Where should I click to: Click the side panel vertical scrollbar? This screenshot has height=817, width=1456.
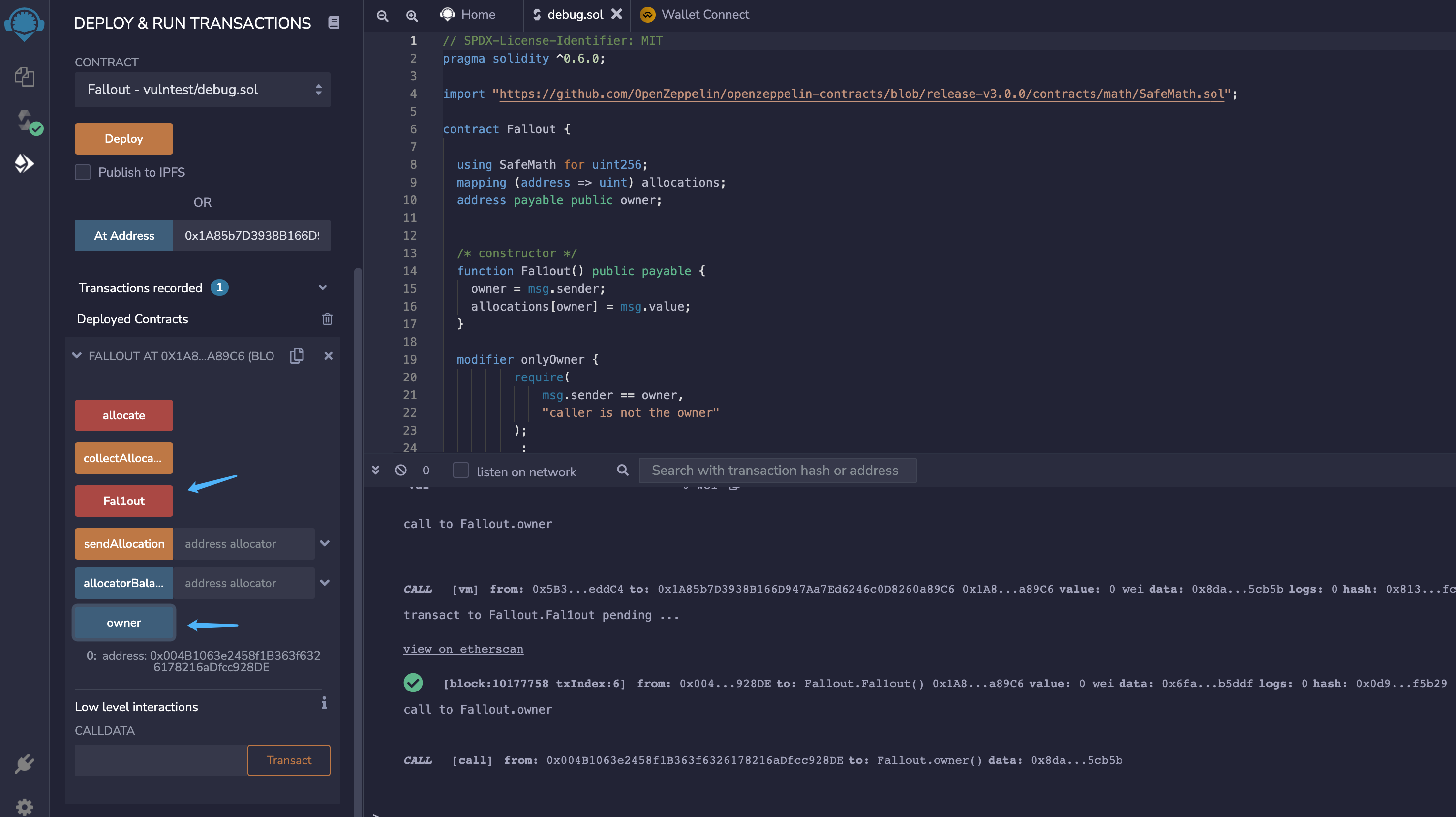[357, 542]
